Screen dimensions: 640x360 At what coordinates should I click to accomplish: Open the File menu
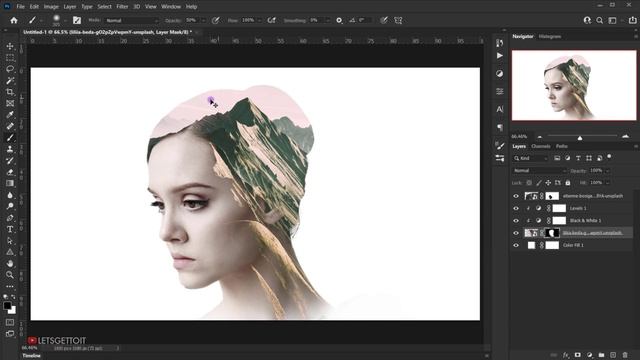click(20, 7)
